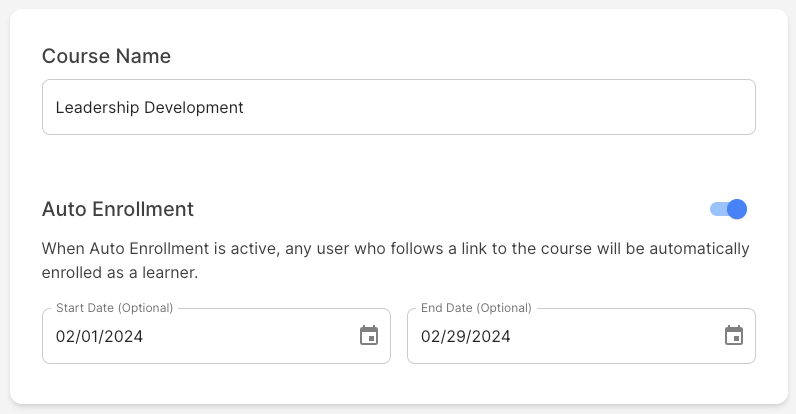Click into the Course Name text field

click(399, 107)
